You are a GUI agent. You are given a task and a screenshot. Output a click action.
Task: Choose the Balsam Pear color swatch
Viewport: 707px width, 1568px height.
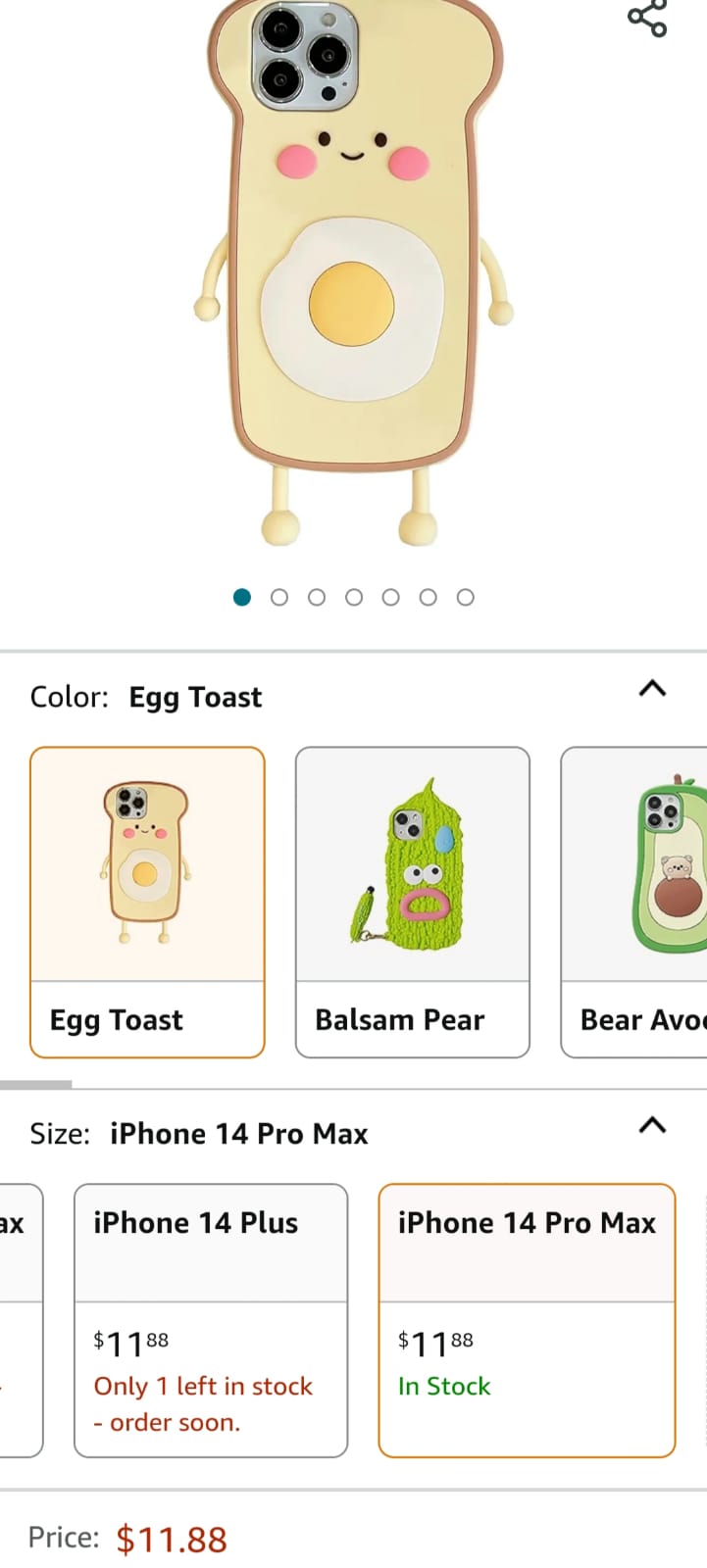click(412, 902)
